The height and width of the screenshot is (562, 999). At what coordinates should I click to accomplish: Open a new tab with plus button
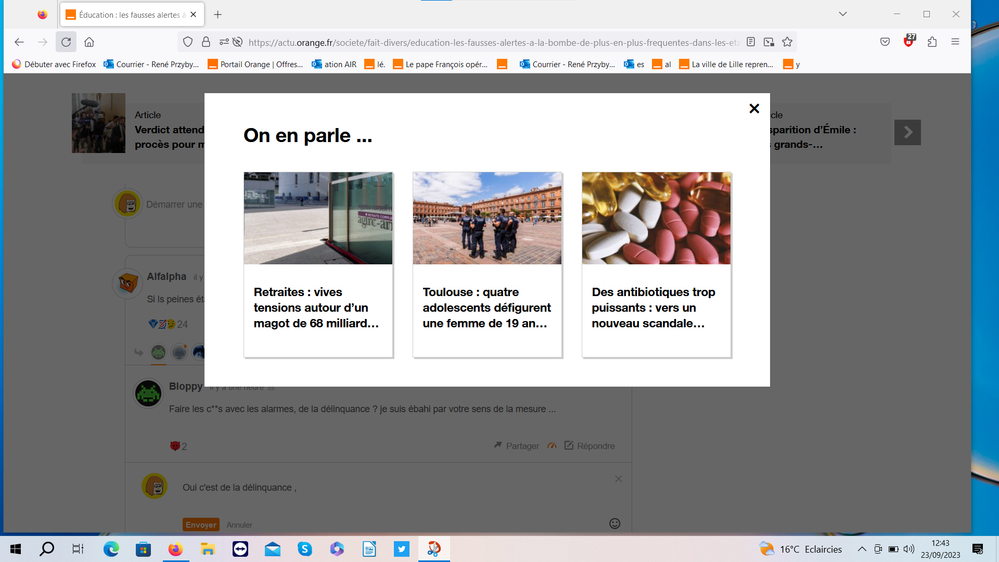(x=218, y=15)
